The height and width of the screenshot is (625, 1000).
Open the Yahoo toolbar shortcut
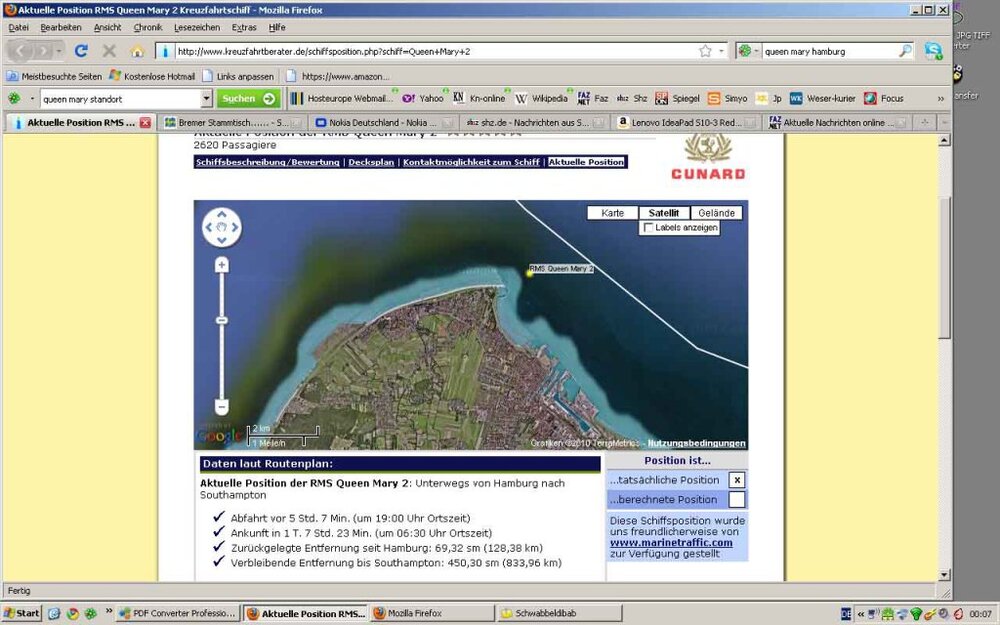[423, 98]
